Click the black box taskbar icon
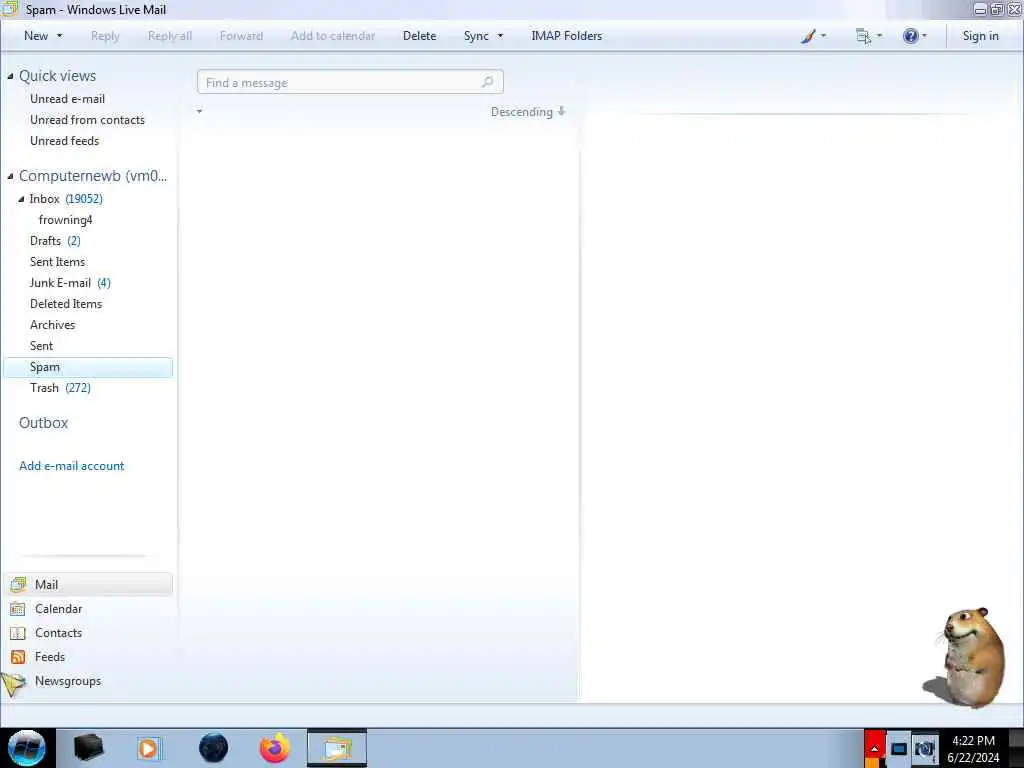Viewport: 1024px width, 768px height. click(89, 748)
